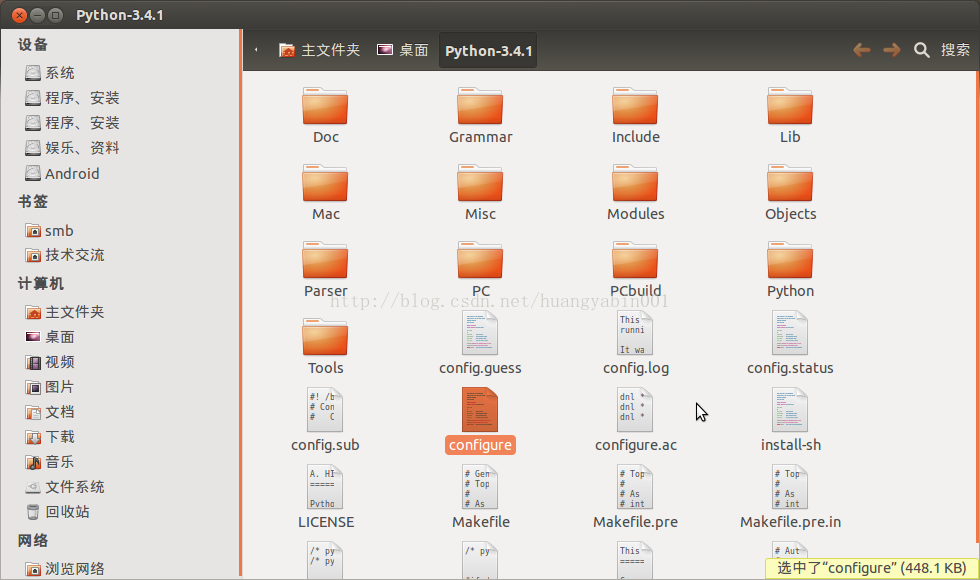
Task: Open 图片 folder in the sidebar
Action: click(50, 387)
